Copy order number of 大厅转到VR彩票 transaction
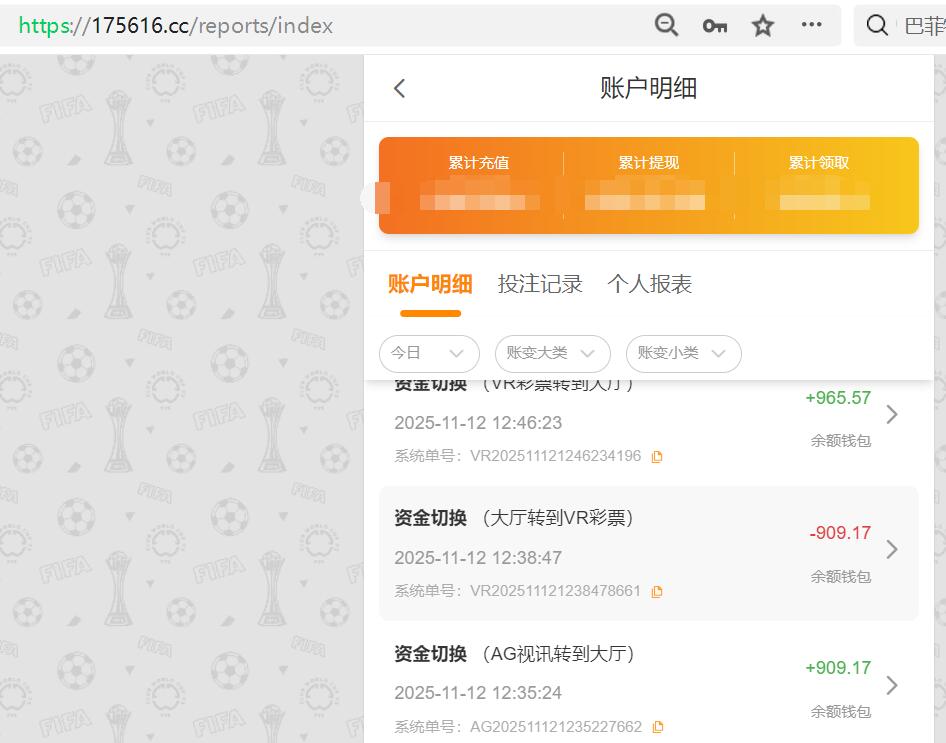946x743 pixels. pyautogui.click(x=657, y=591)
